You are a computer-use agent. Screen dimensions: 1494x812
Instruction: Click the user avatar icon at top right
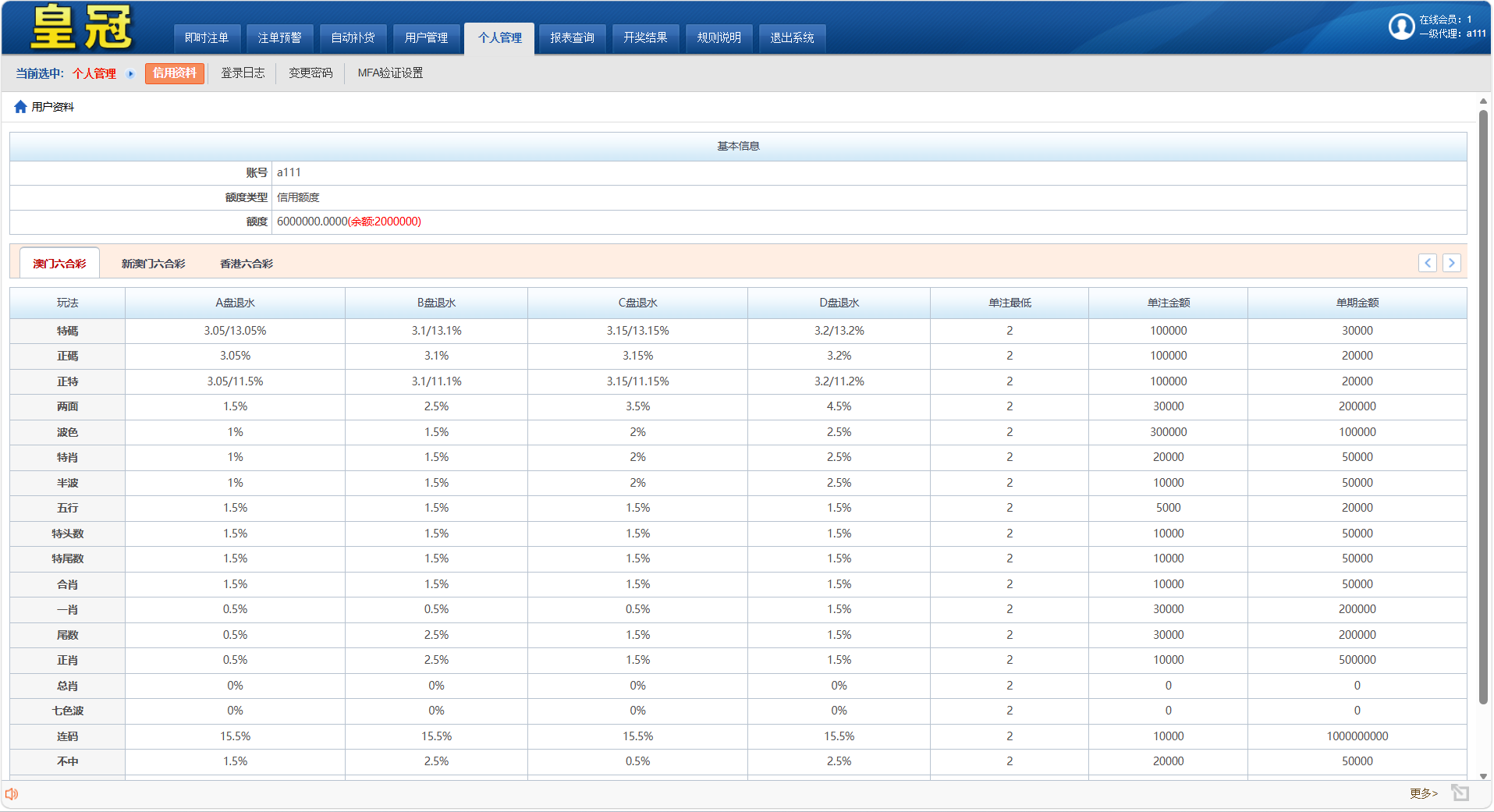[1401, 27]
